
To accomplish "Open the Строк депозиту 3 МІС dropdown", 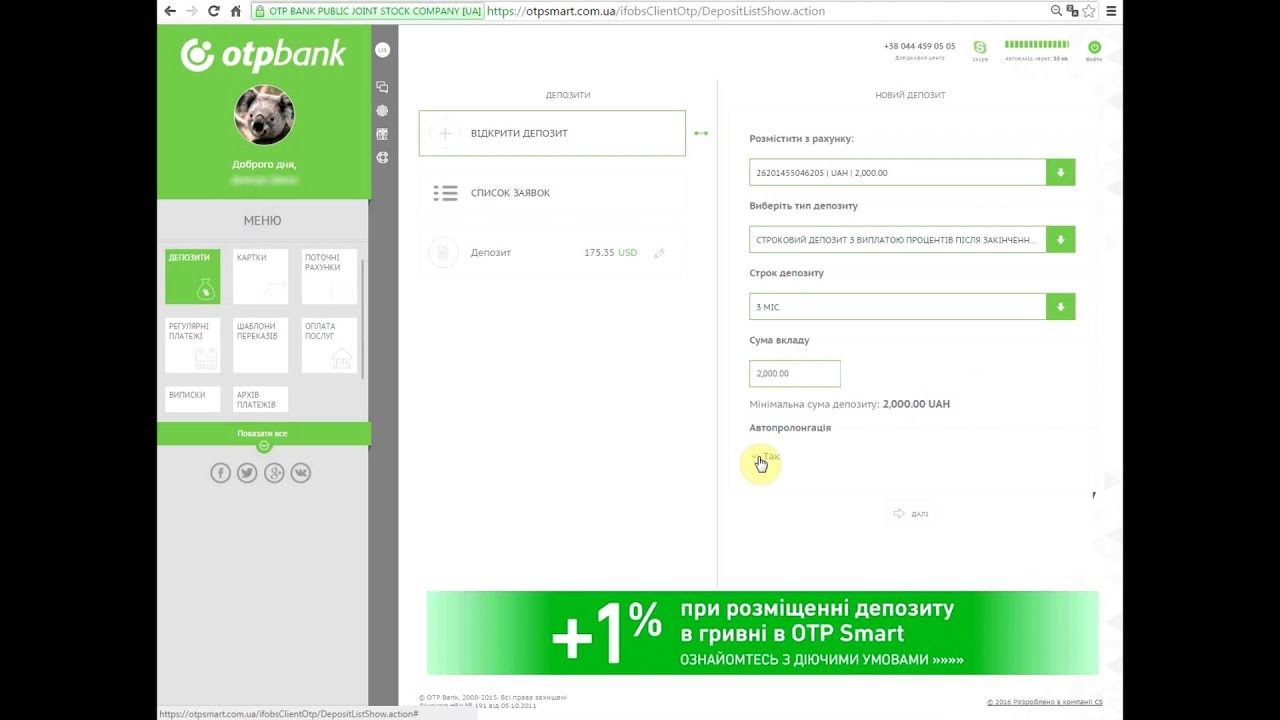I will point(912,306).
